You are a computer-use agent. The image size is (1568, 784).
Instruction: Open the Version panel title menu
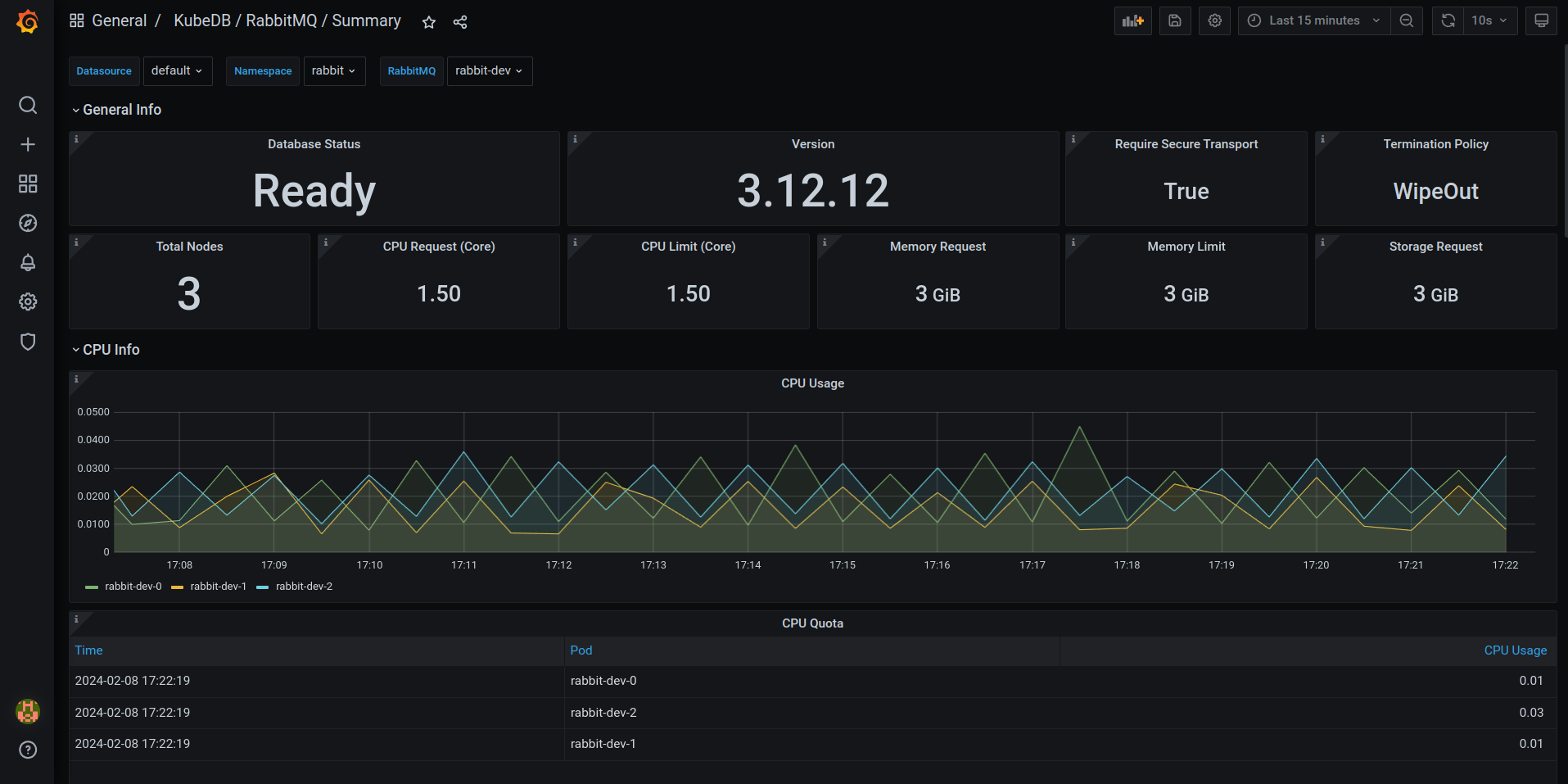pos(813,144)
